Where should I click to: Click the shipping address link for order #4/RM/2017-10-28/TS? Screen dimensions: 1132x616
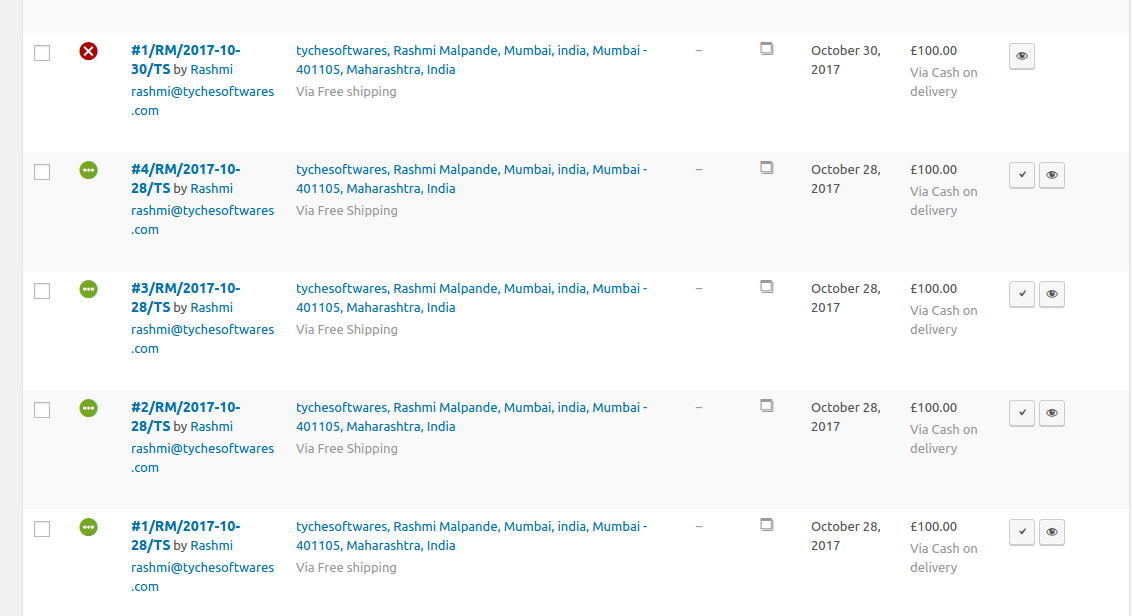471,179
